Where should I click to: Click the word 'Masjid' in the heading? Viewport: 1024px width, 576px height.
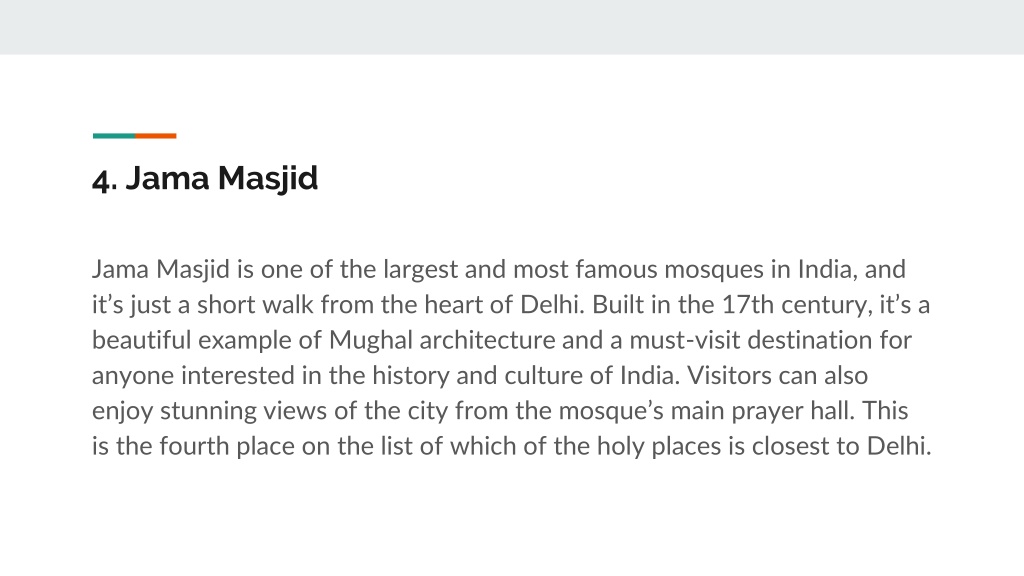(x=268, y=179)
